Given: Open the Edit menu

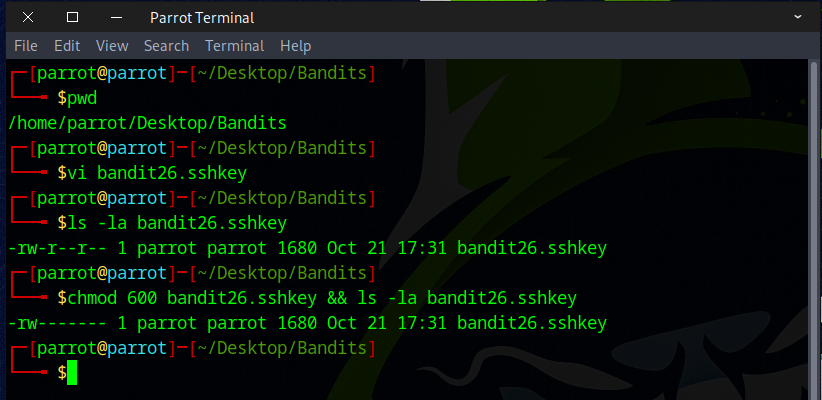Looking at the screenshot, I should (x=67, y=46).
